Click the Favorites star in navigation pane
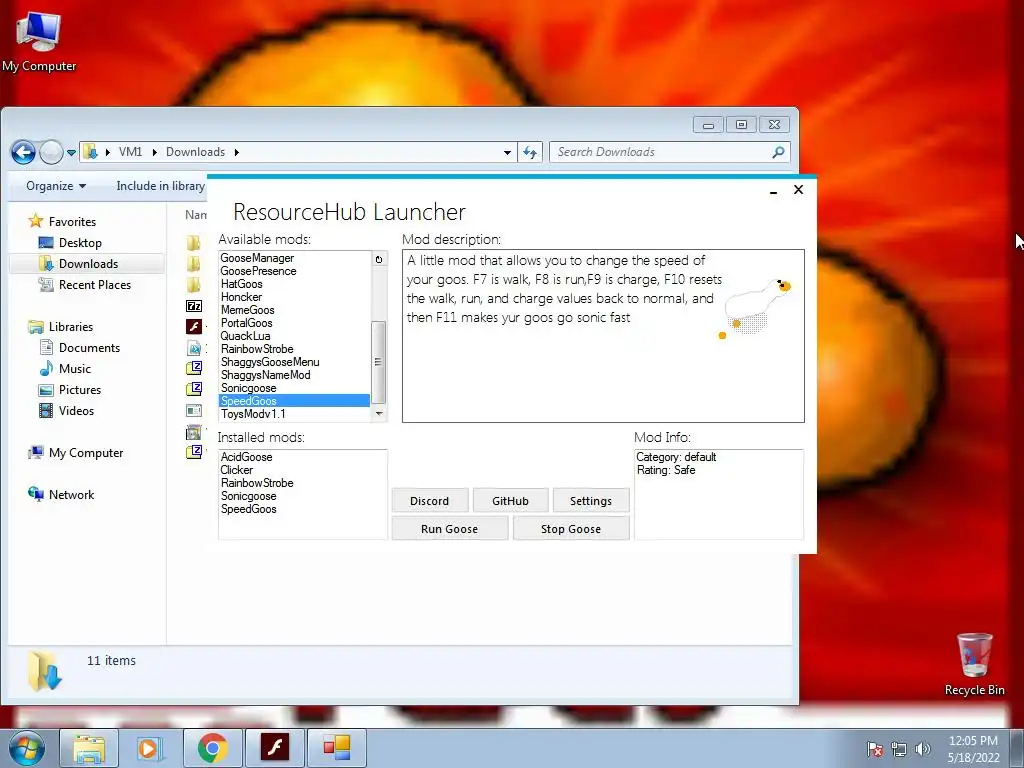The image size is (1024, 768). [36, 221]
